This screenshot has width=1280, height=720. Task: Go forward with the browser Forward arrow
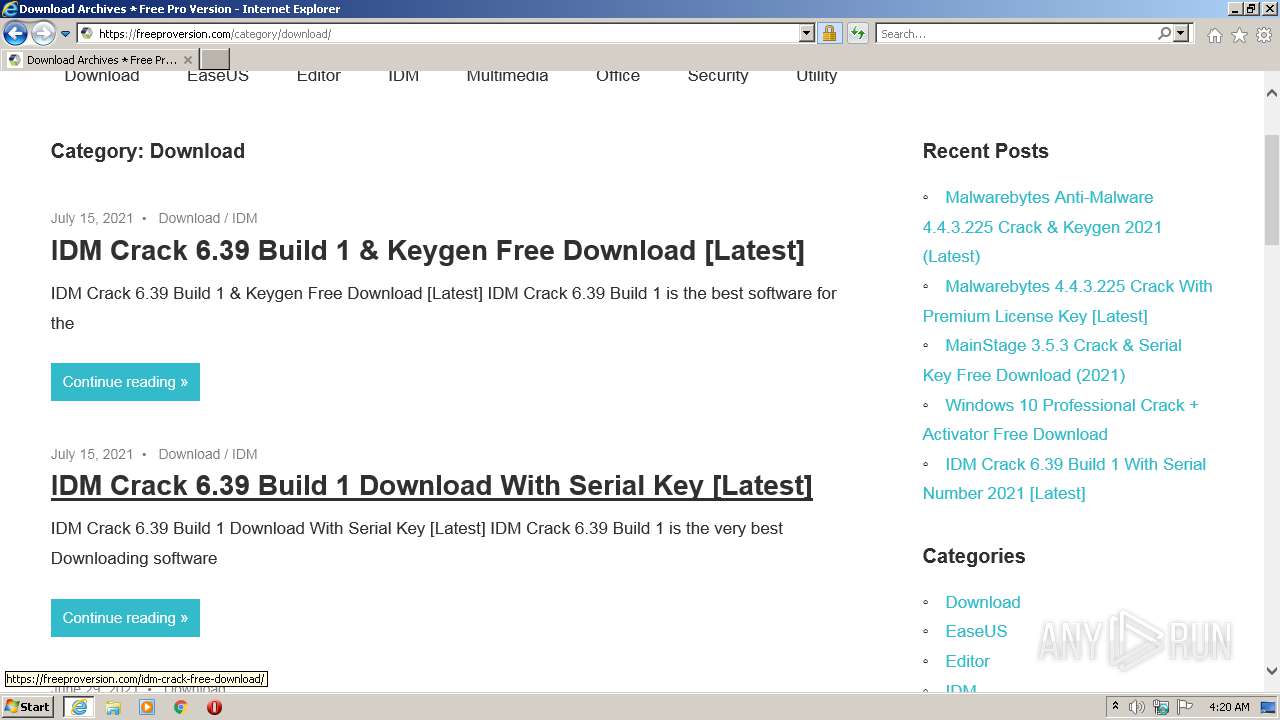42,34
